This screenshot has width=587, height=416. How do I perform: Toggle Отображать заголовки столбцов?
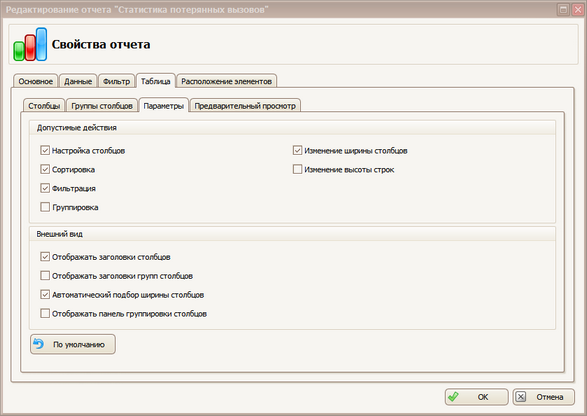(45, 257)
